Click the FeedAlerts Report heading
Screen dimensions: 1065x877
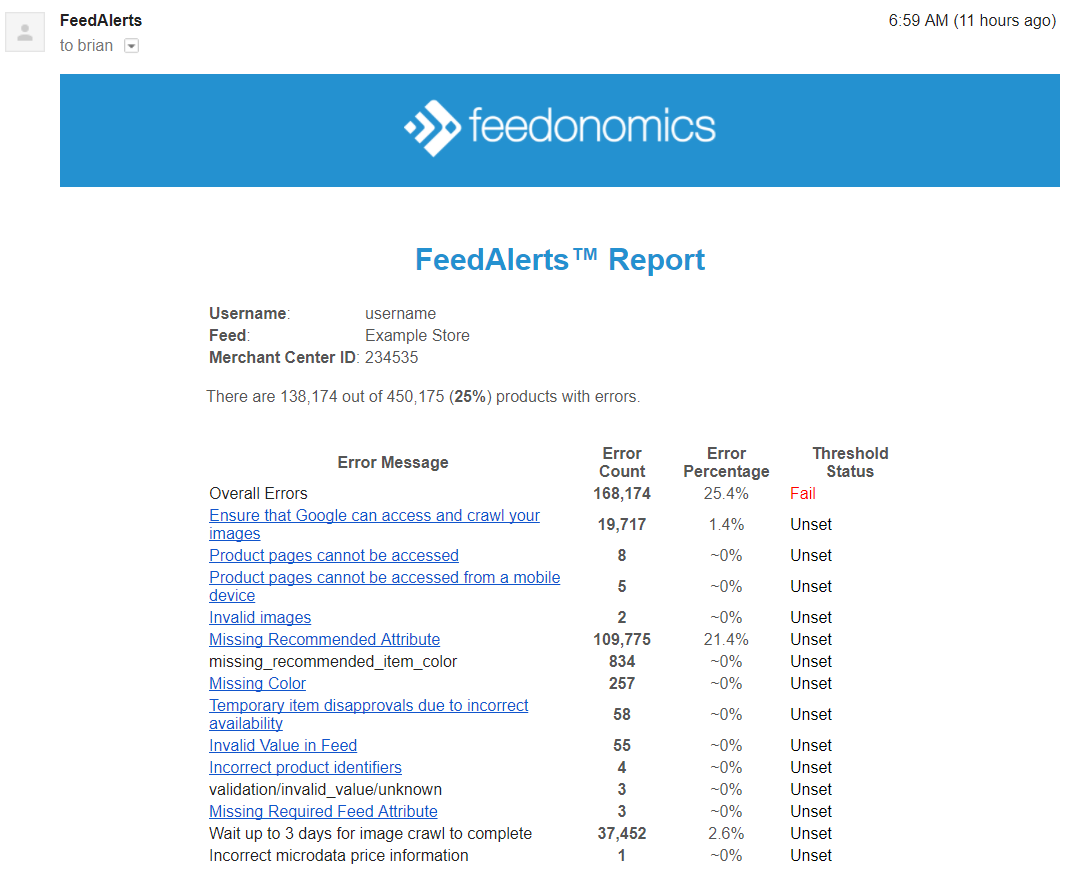click(x=560, y=259)
